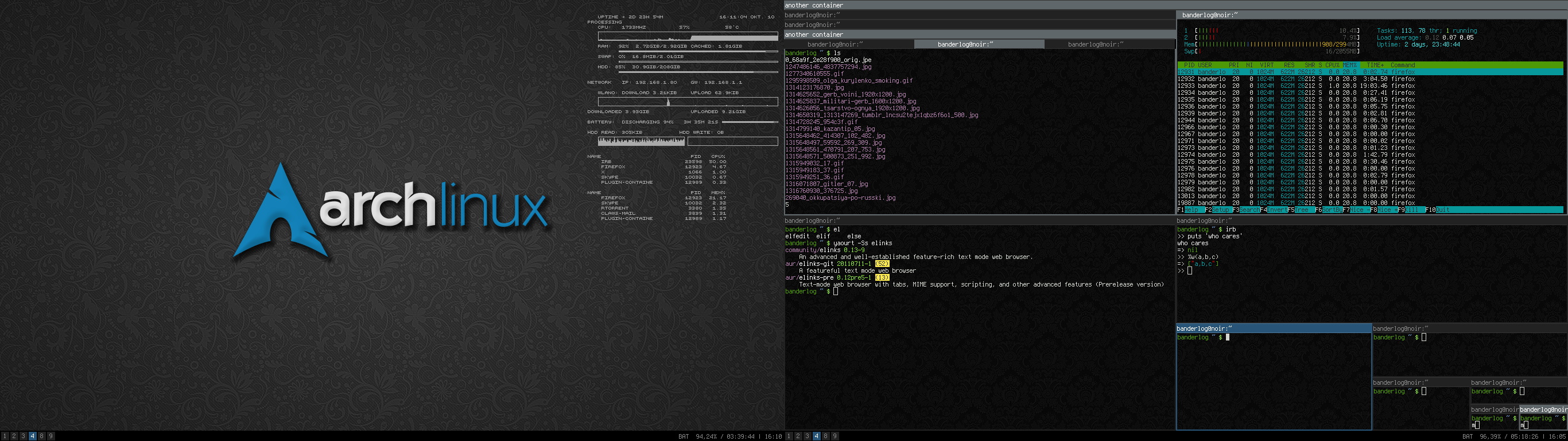This screenshot has width=1568, height=441.
Task: Select the highlighted firefox process 12931 in htop
Action: [1370, 72]
